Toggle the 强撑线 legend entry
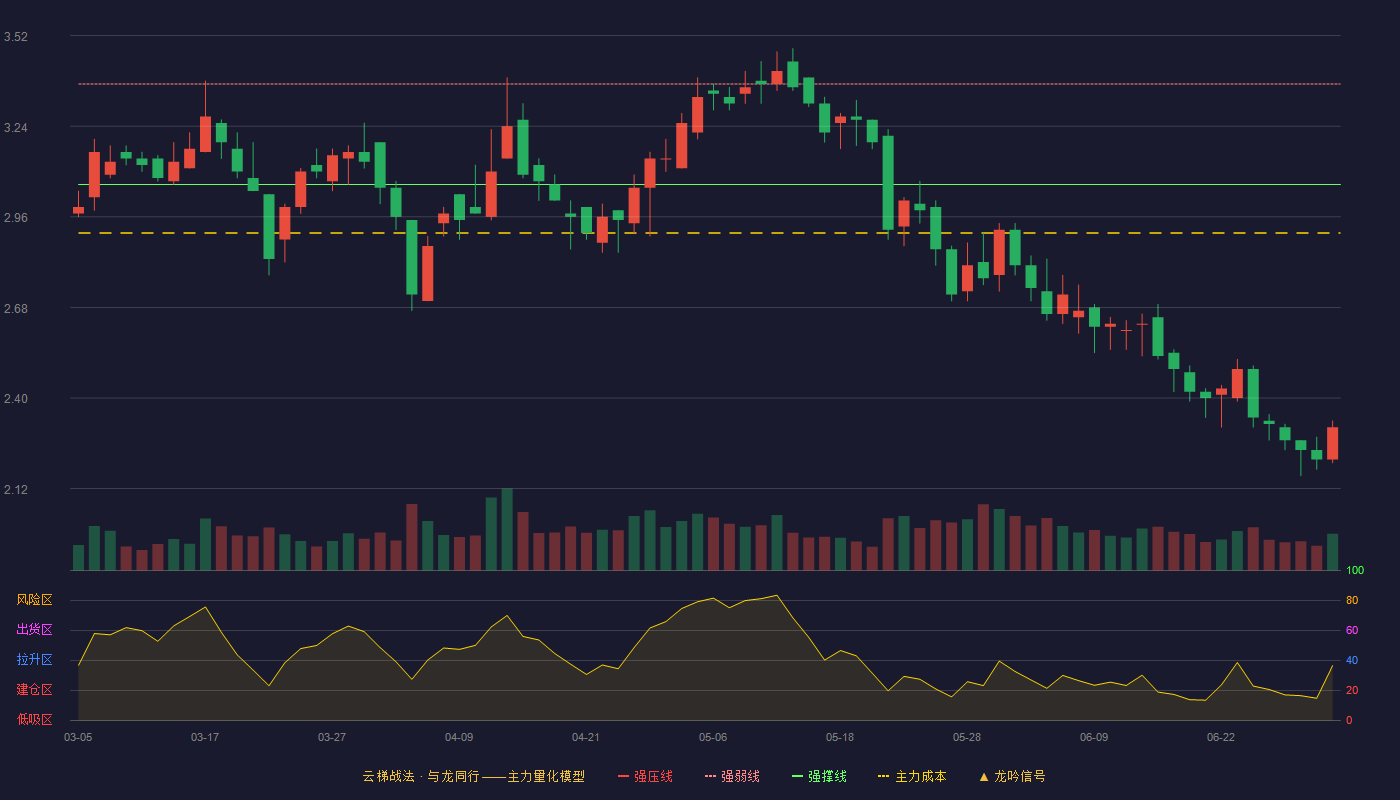Viewport: 1400px width, 800px height. [x=819, y=776]
